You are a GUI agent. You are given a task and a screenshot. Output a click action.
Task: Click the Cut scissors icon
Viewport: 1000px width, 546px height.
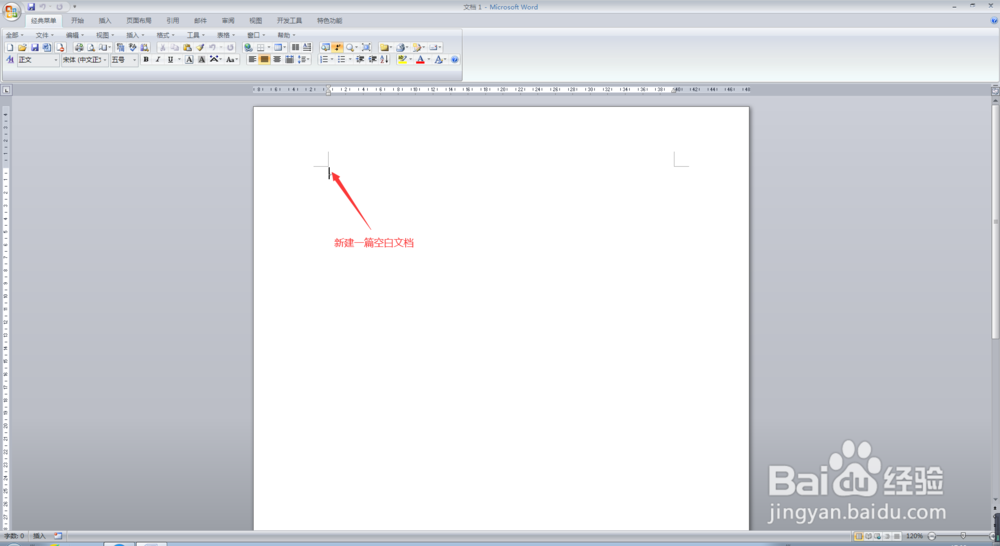(162, 47)
